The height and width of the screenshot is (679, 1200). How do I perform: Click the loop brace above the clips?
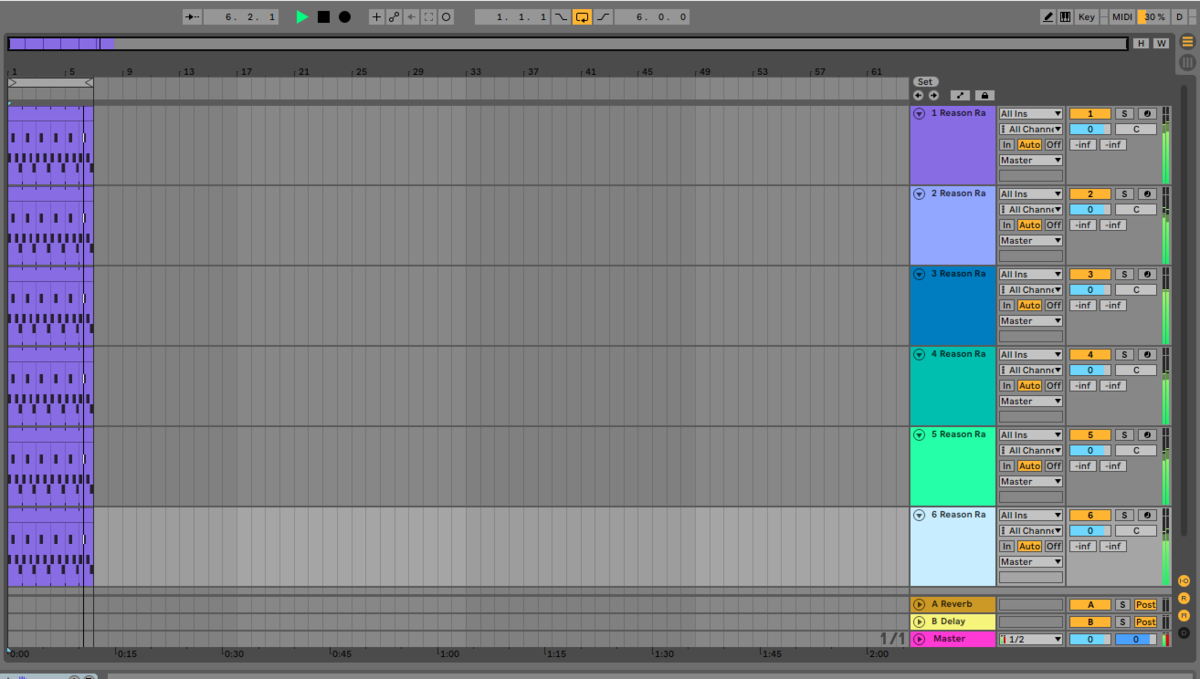(50, 82)
